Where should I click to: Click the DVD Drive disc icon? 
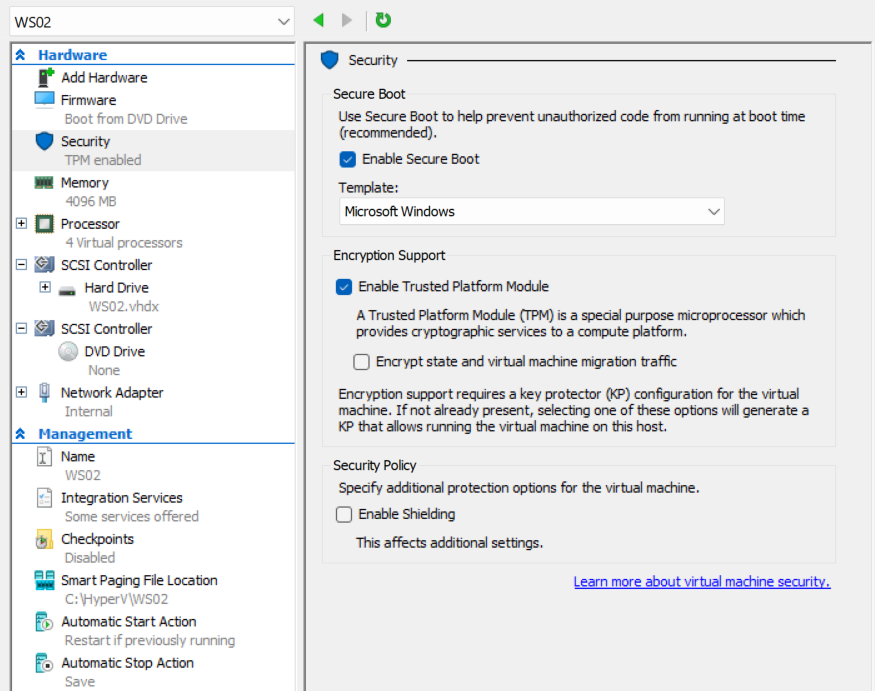[x=68, y=351]
